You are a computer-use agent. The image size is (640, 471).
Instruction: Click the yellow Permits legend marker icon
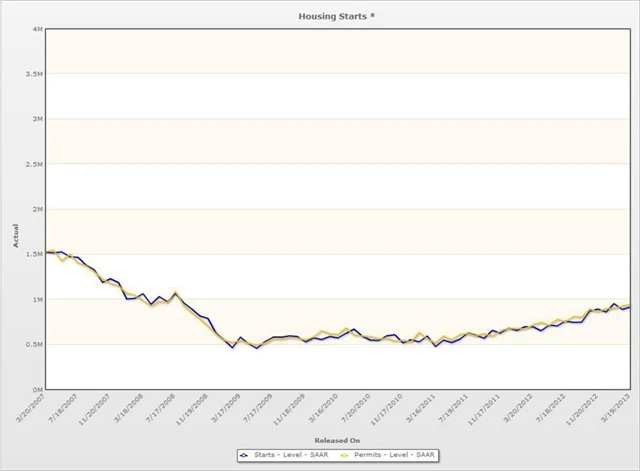pyautogui.click(x=344, y=455)
